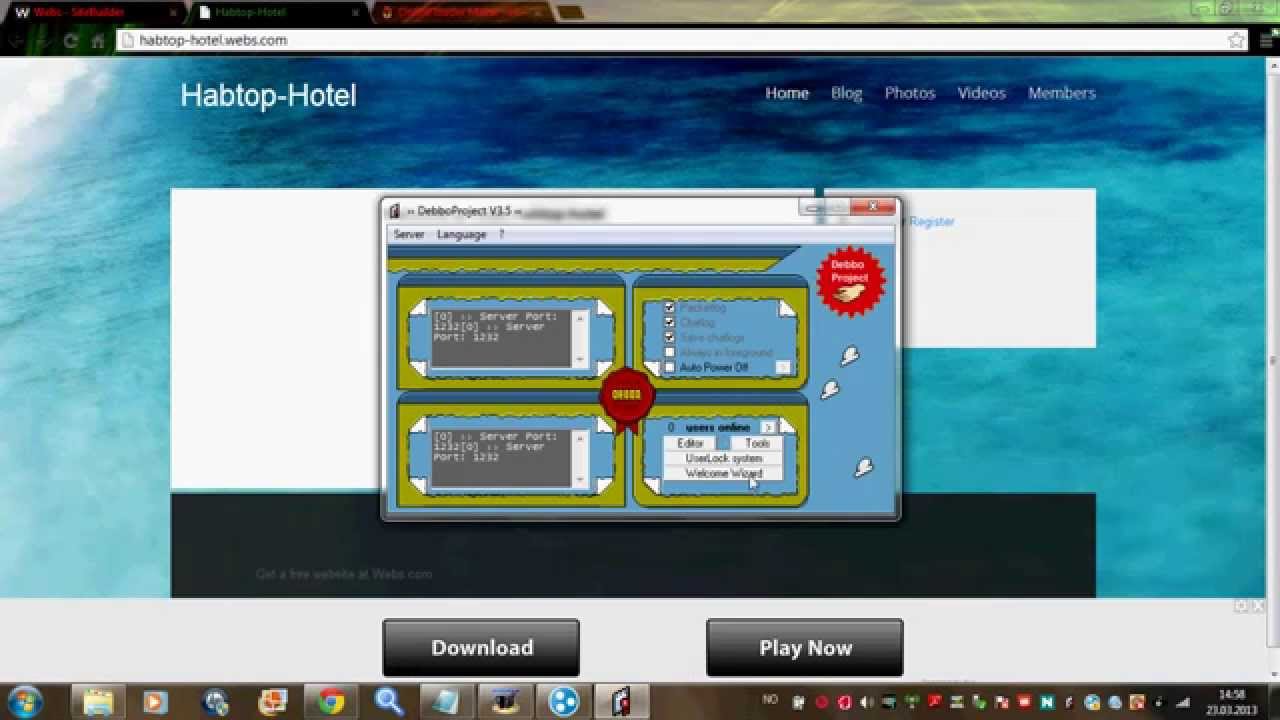Viewport: 1280px width, 720px height.
Task: Click the red seal in the window center
Action: (626, 399)
